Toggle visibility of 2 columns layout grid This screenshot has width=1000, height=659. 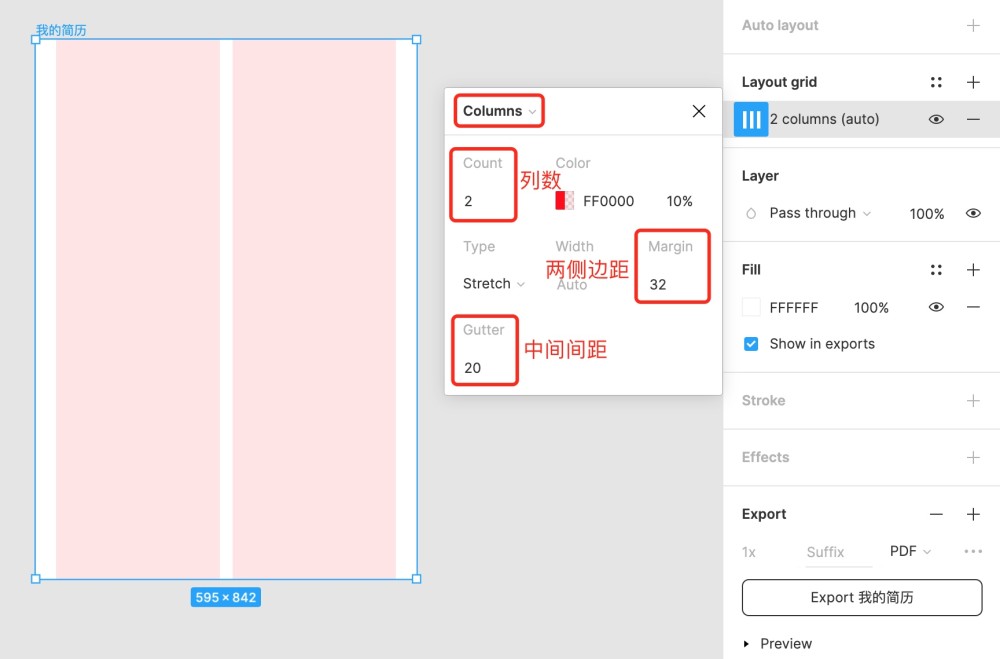pyautogui.click(x=936, y=119)
